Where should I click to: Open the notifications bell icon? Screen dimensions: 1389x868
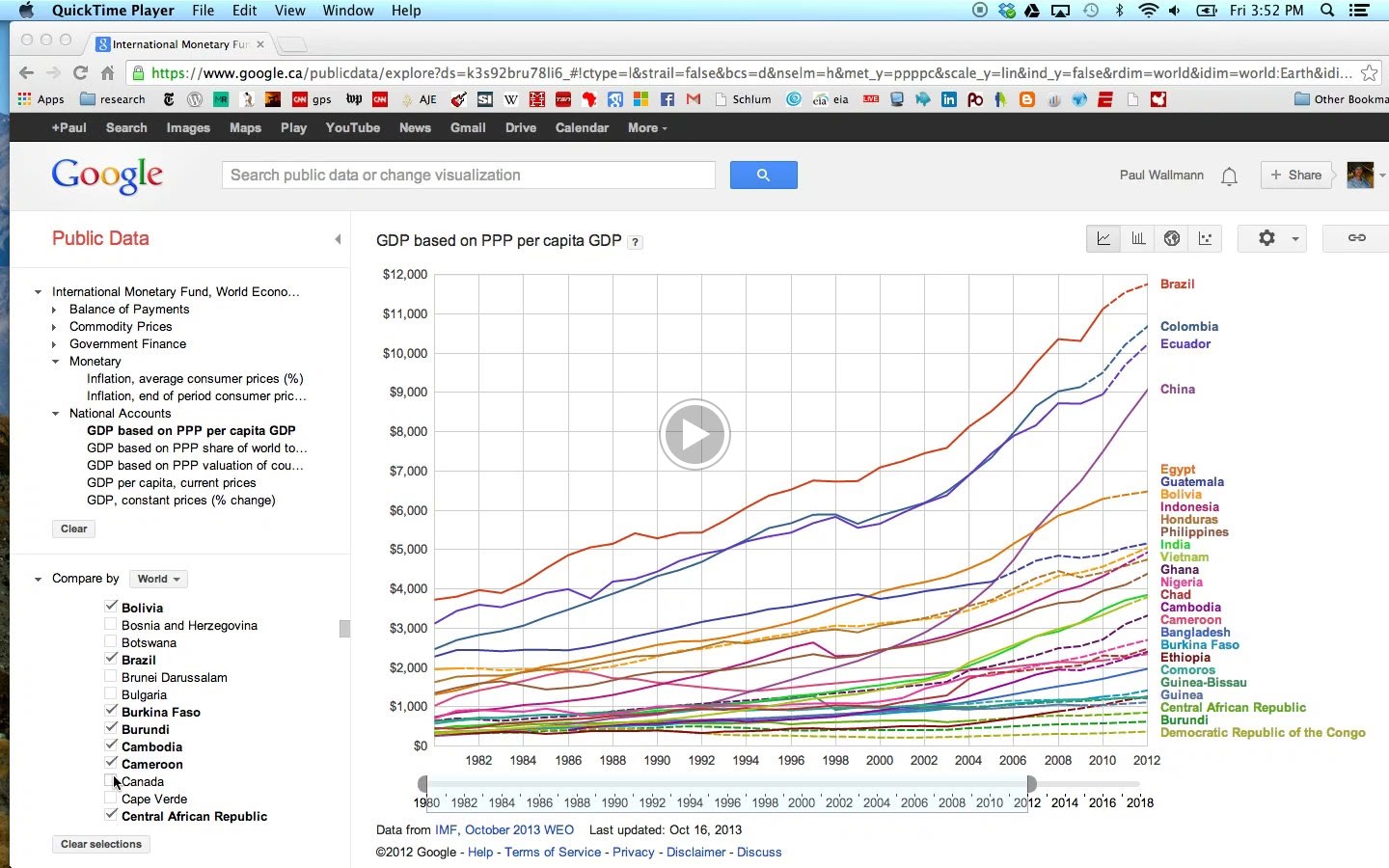[1229, 176]
